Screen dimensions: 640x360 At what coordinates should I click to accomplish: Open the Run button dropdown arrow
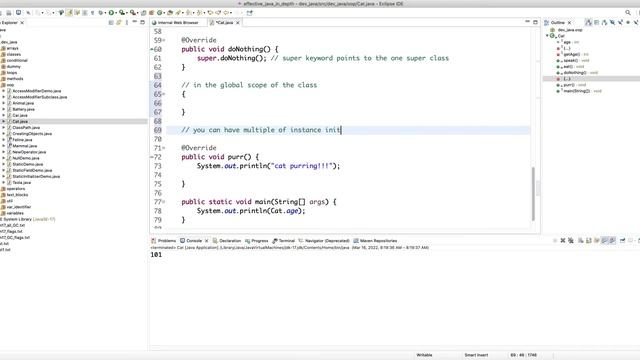pyautogui.click(x=116, y=13)
